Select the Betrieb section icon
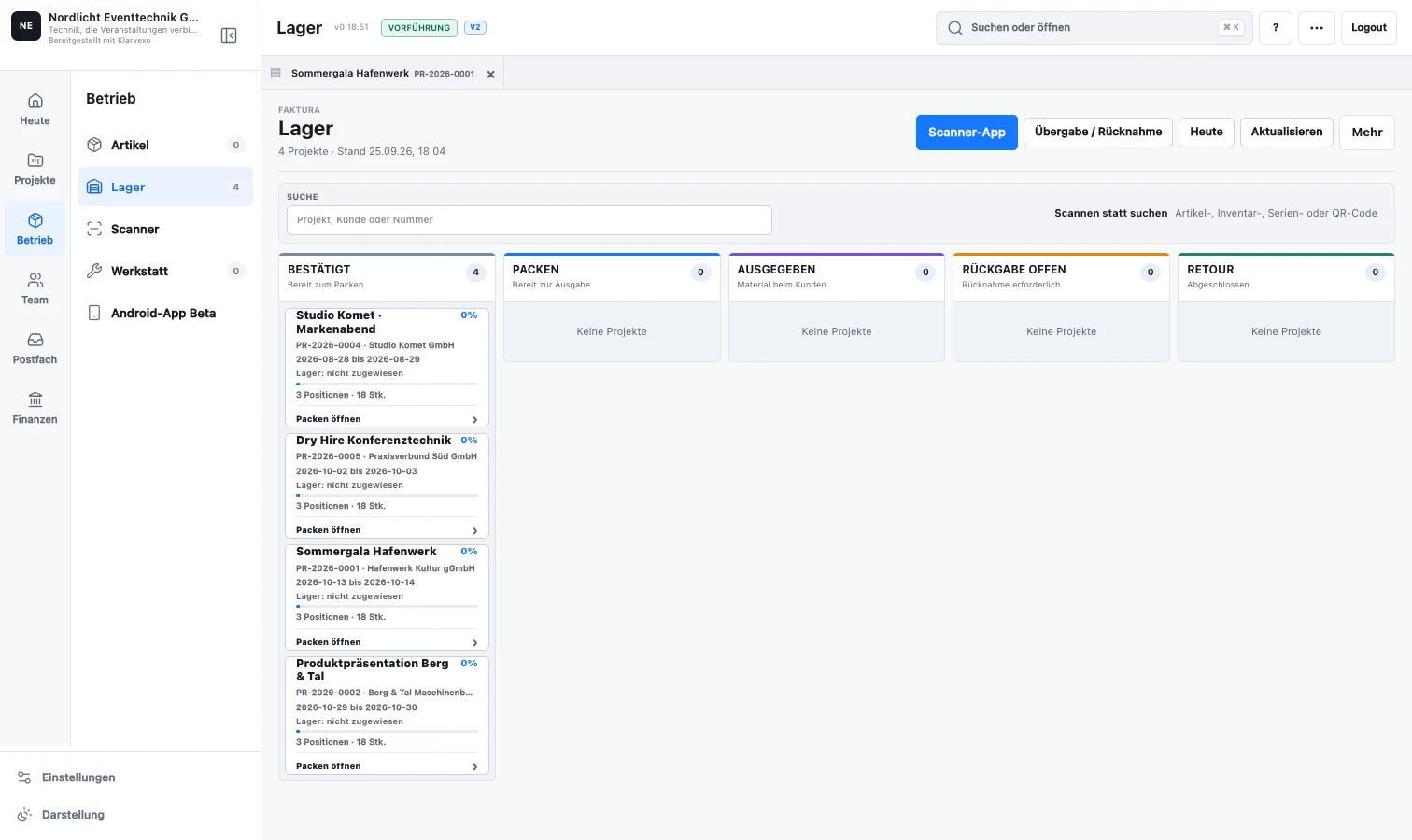The image size is (1412, 840). pos(35,229)
